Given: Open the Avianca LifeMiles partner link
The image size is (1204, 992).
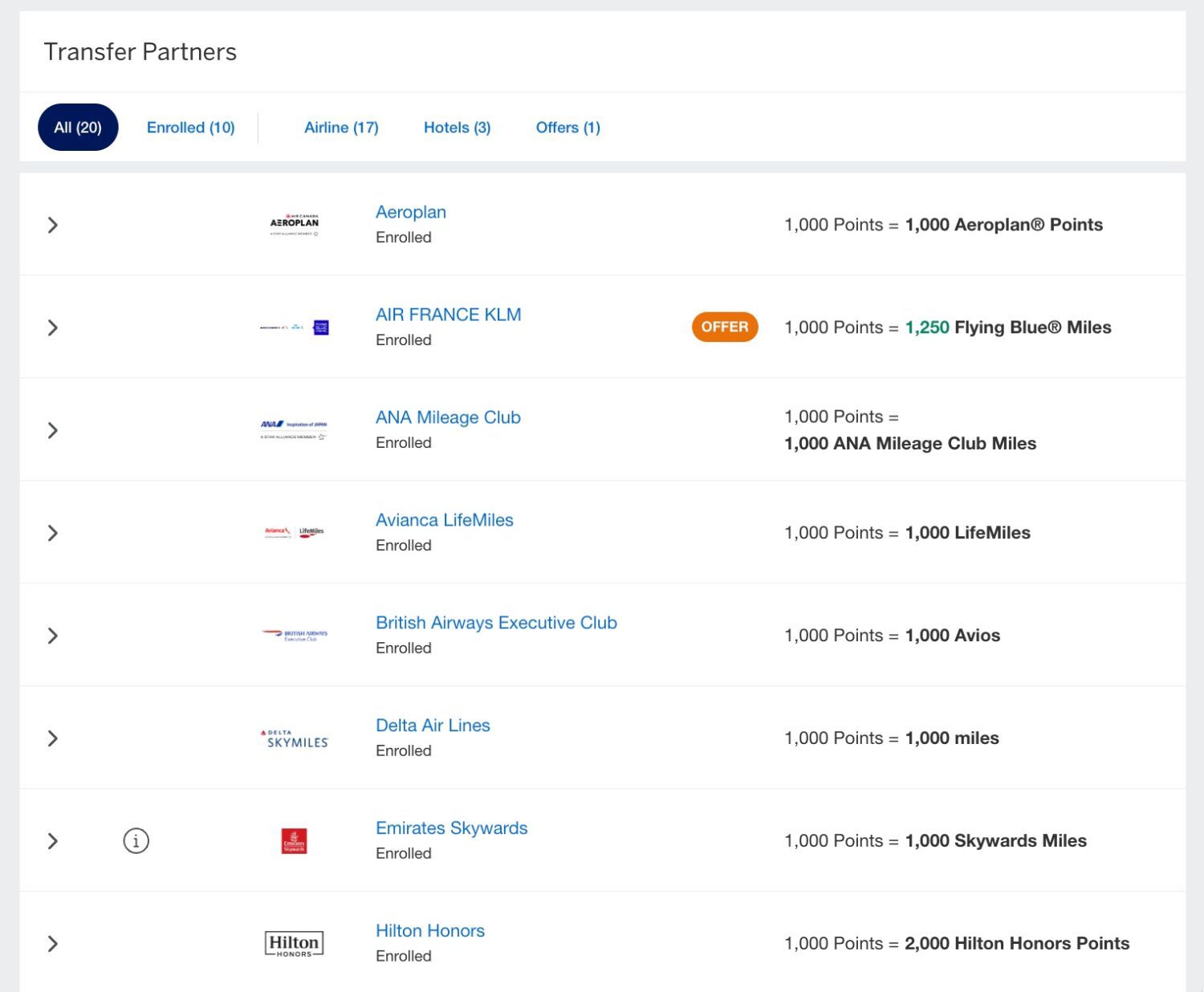Looking at the screenshot, I should (444, 519).
